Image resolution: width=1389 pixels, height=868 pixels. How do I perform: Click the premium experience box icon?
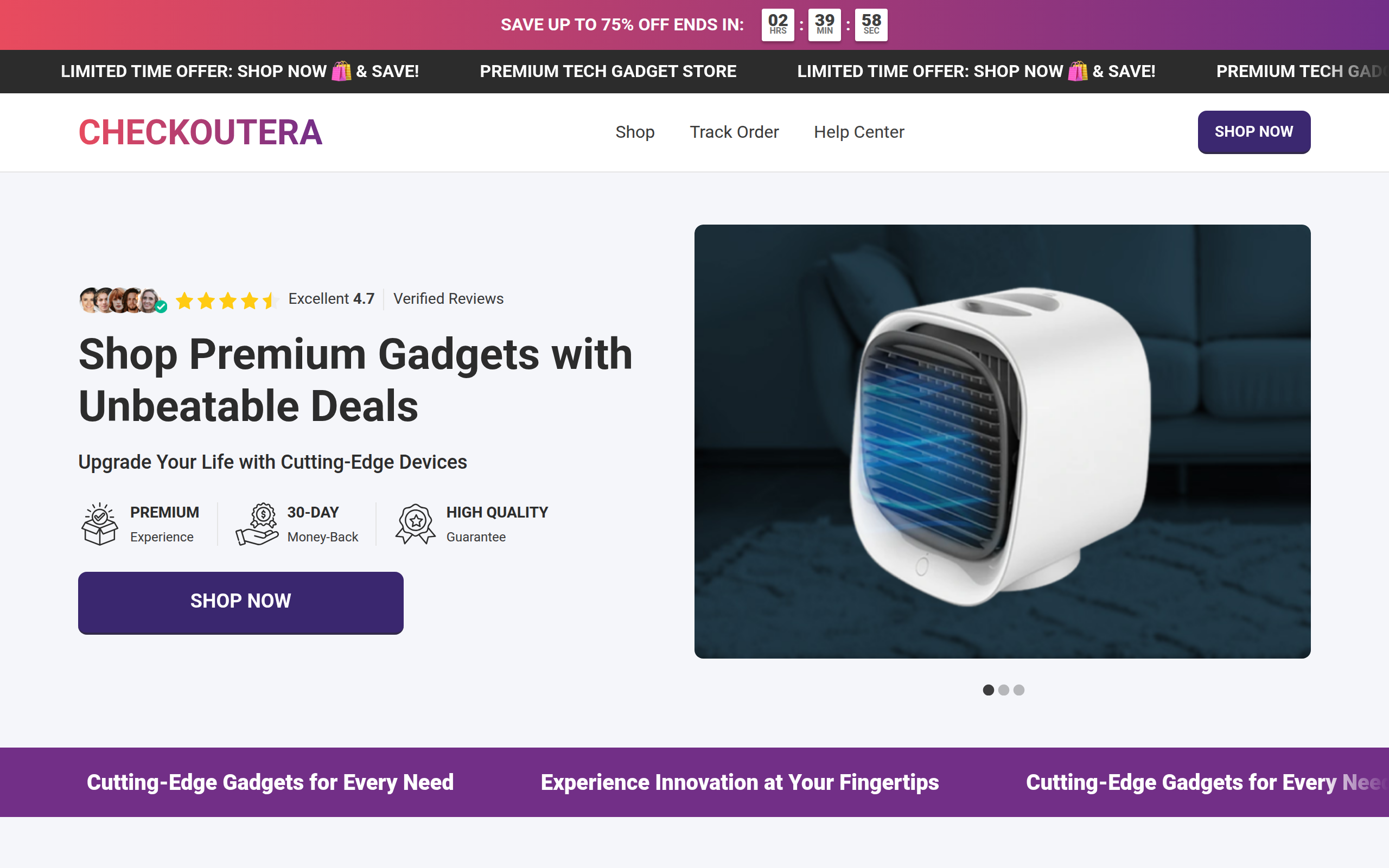coord(100,524)
